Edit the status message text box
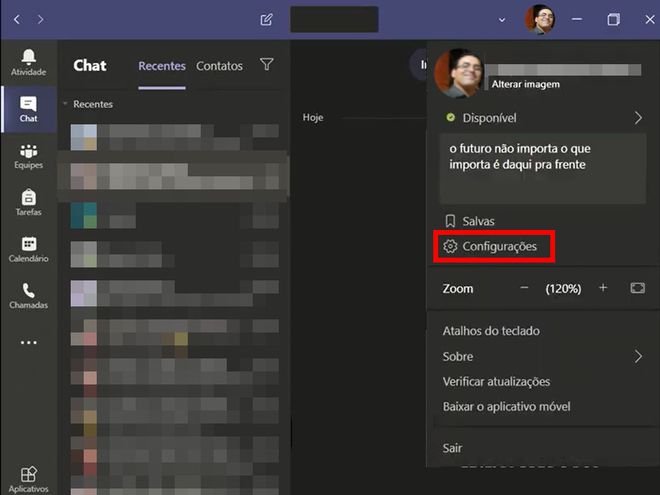Screen dimensions: 660x495 pyautogui.click(x=543, y=168)
